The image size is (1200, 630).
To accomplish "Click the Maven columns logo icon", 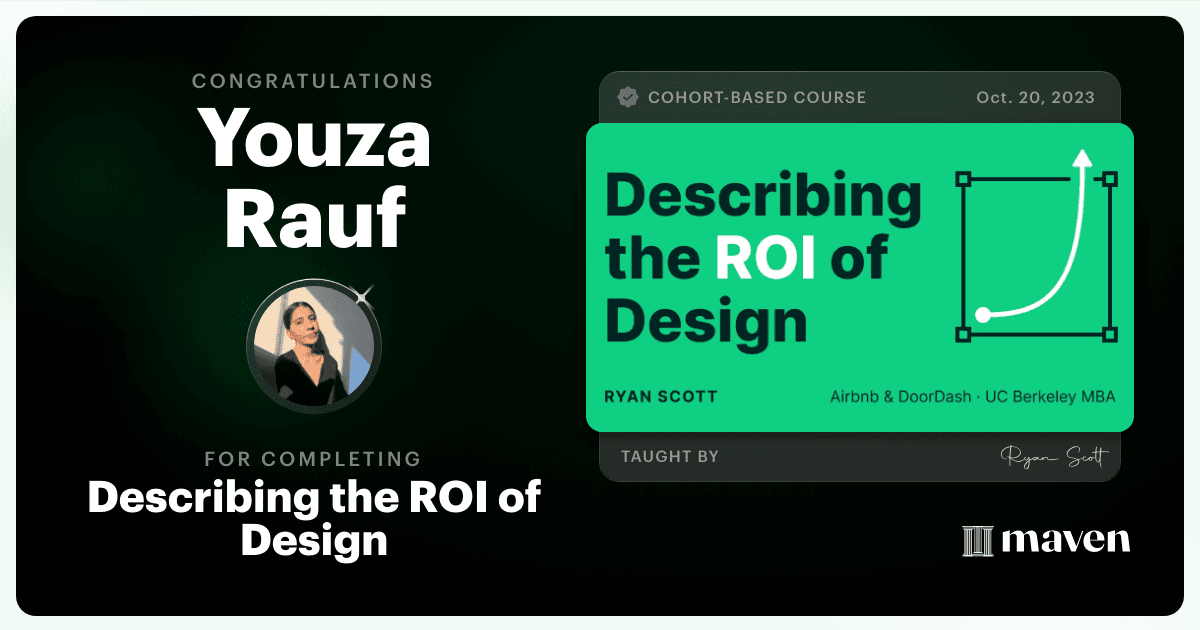I will coord(977,540).
